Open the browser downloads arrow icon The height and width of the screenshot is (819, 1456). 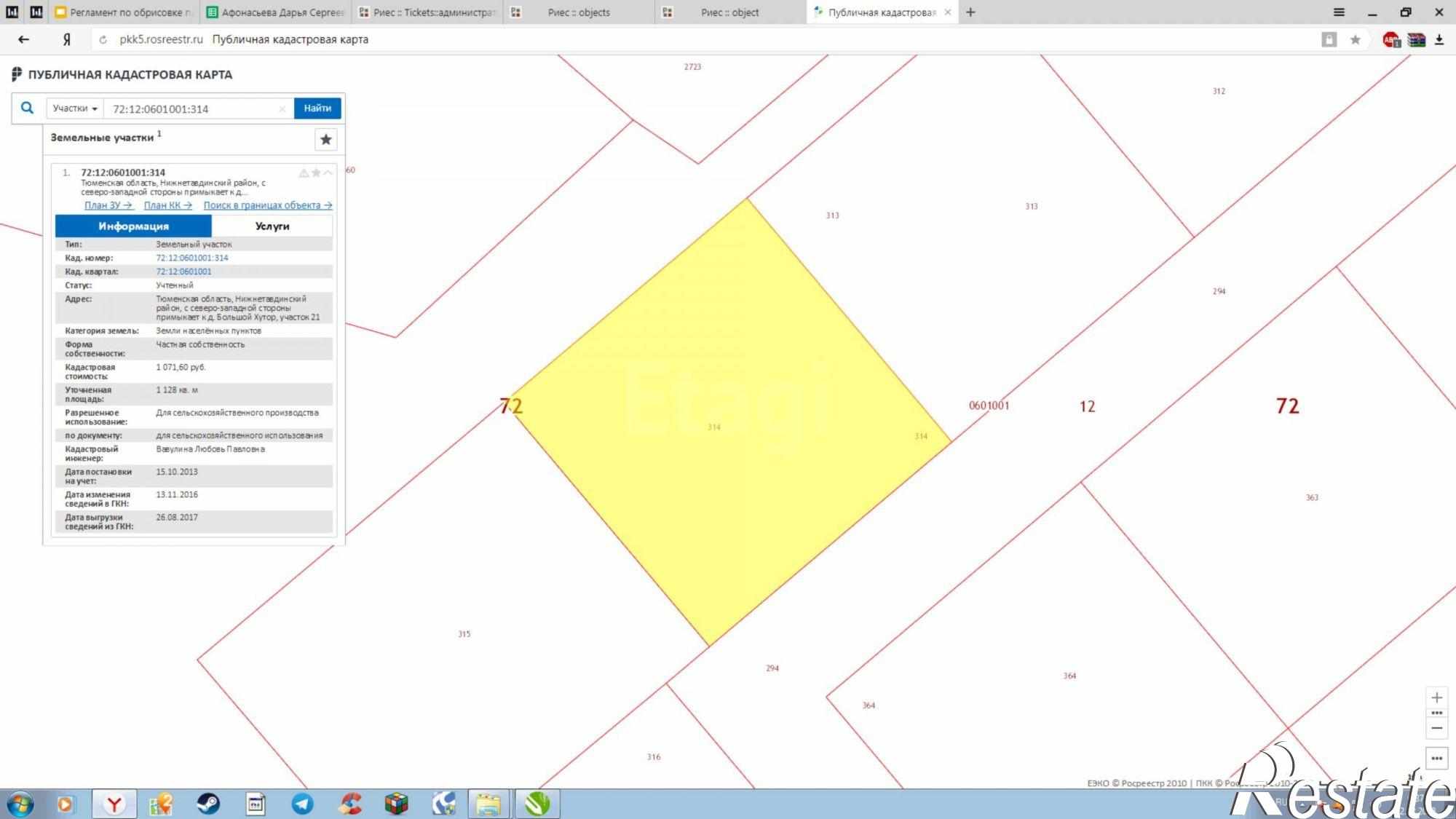(x=1439, y=39)
